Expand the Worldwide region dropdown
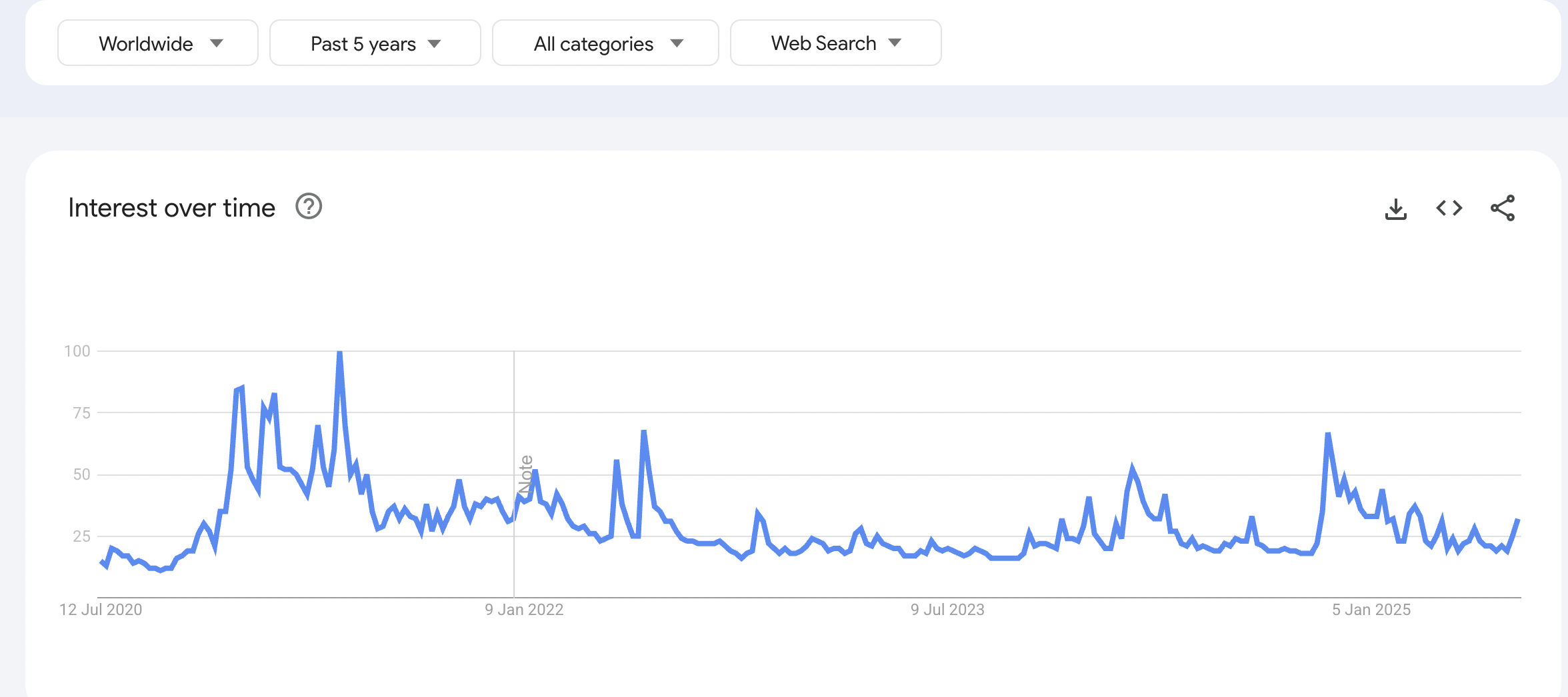 158,43
